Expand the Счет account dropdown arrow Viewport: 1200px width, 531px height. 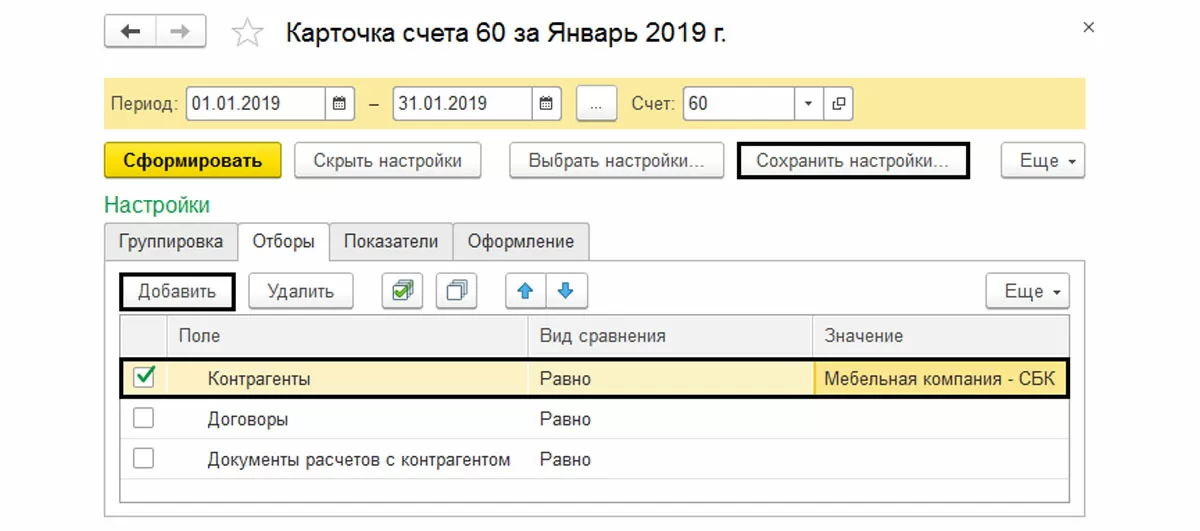(808, 103)
